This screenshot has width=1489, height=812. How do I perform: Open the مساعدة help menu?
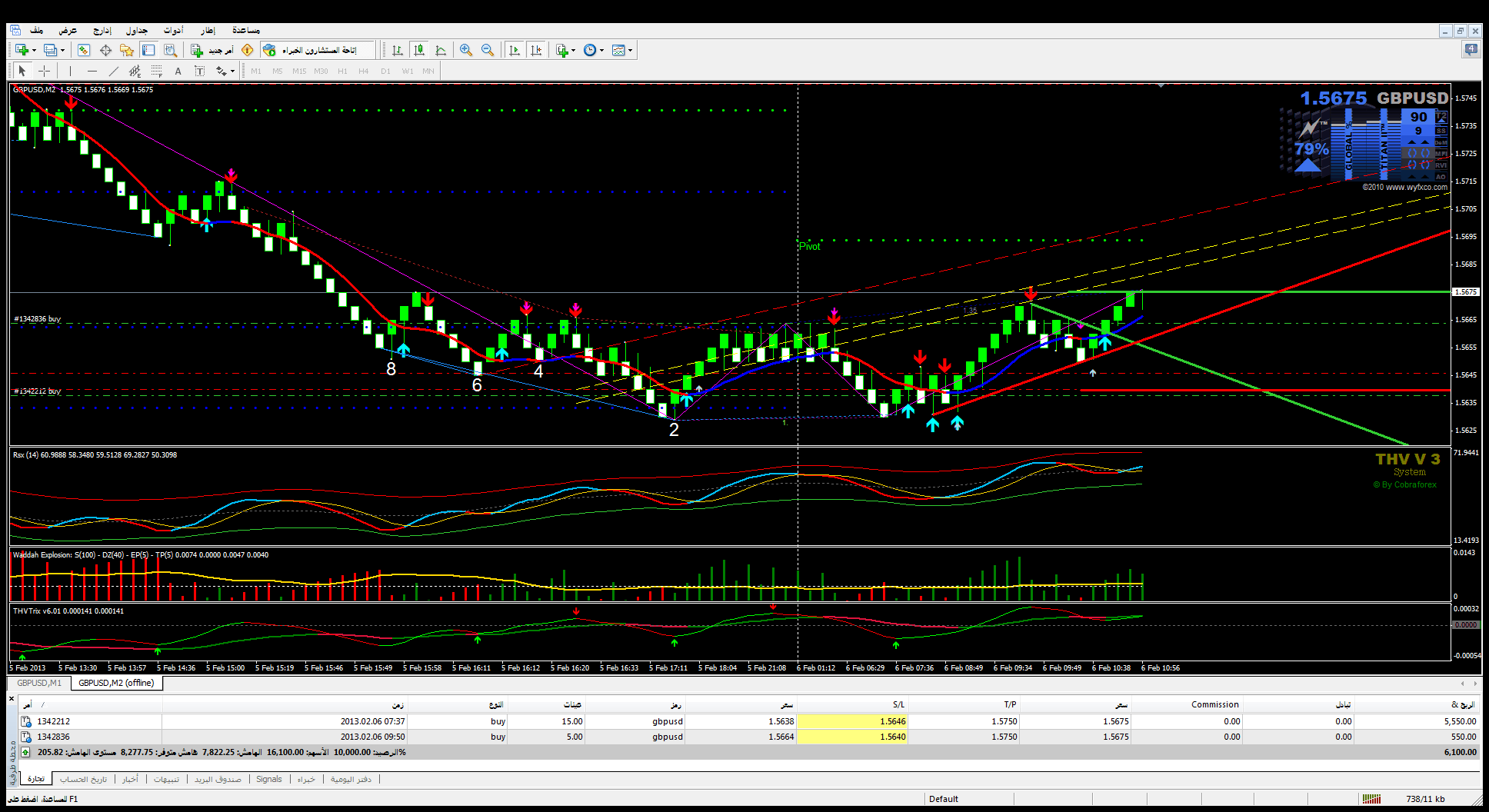click(246, 30)
